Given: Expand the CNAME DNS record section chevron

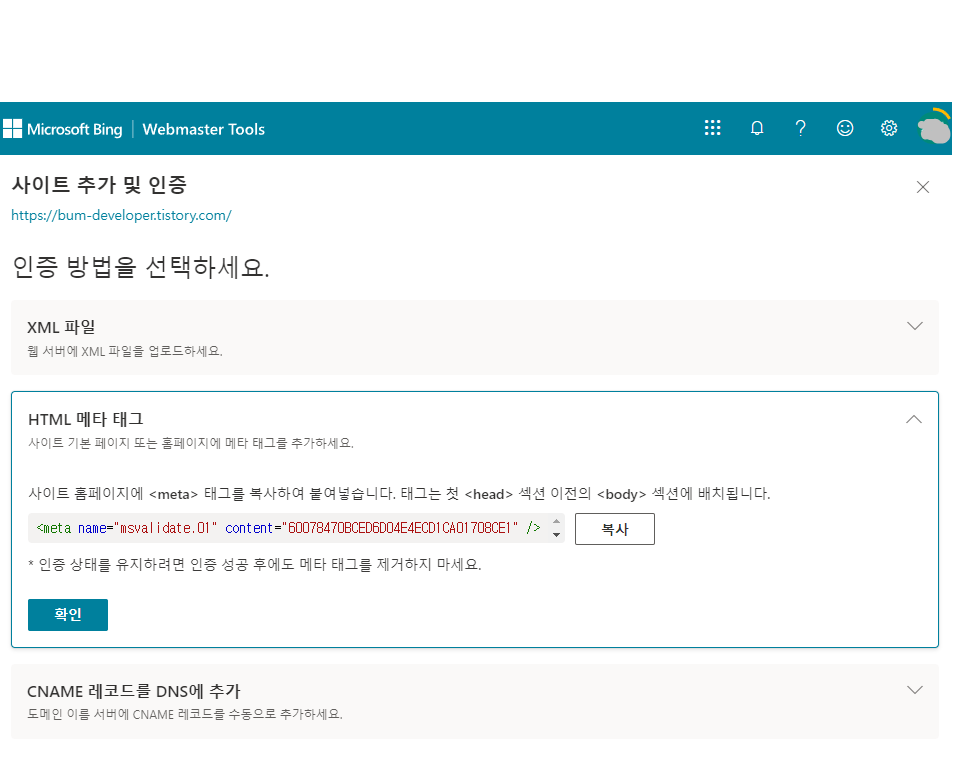Looking at the screenshot, I should pyautogui.click(x=915, y=690).
